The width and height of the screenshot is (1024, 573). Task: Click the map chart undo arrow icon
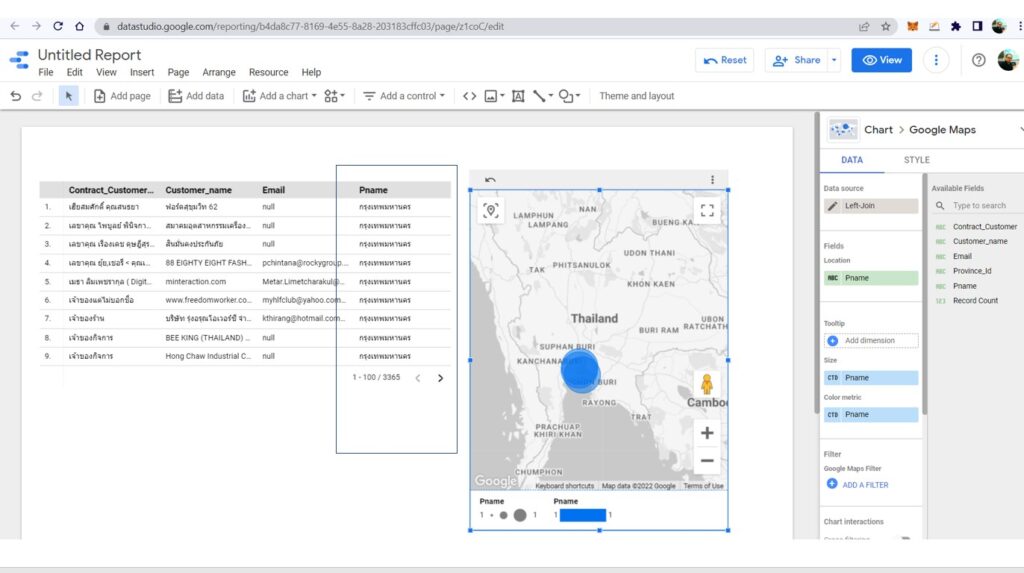tap(490, 180)
